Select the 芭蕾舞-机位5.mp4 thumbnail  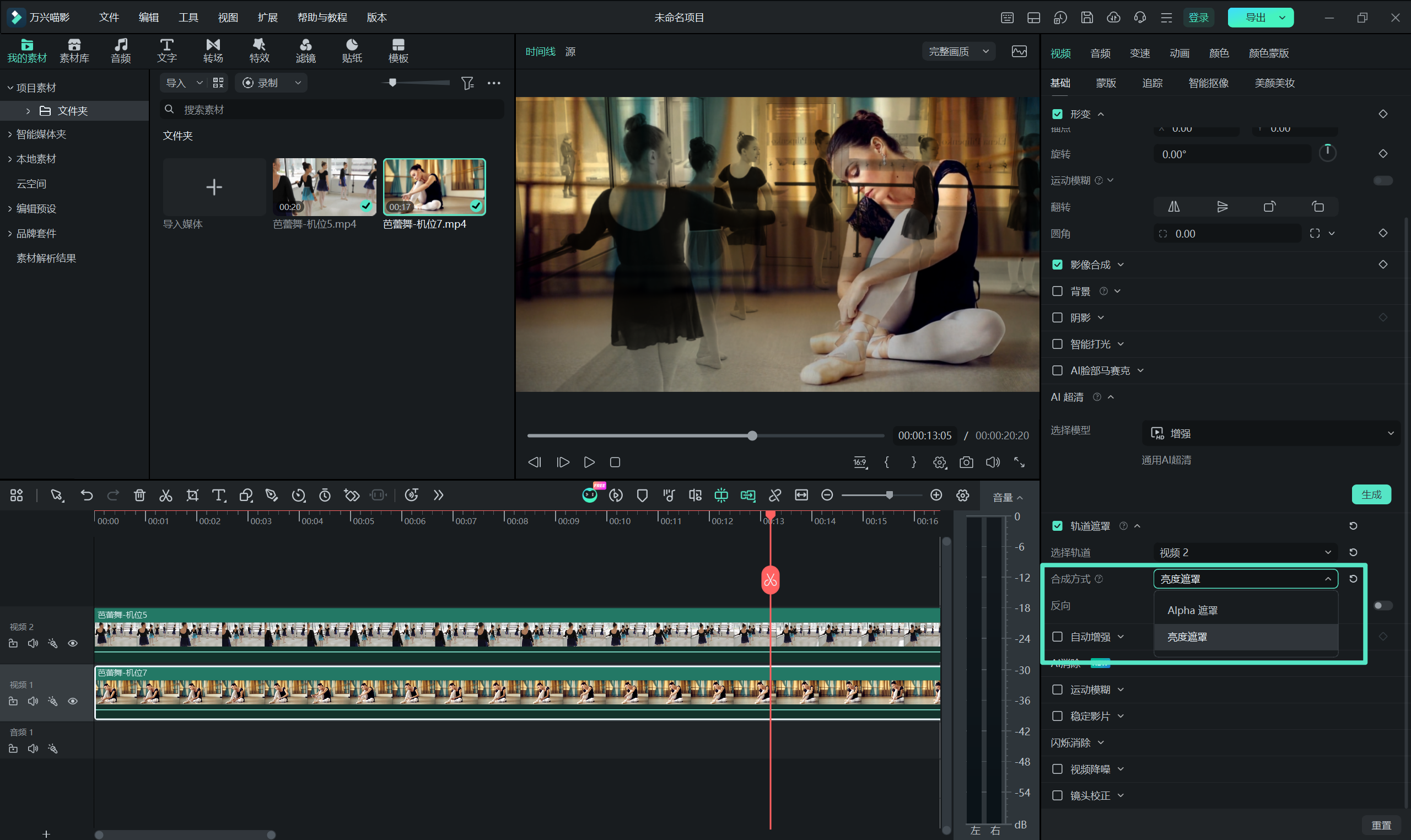(324, 187)
